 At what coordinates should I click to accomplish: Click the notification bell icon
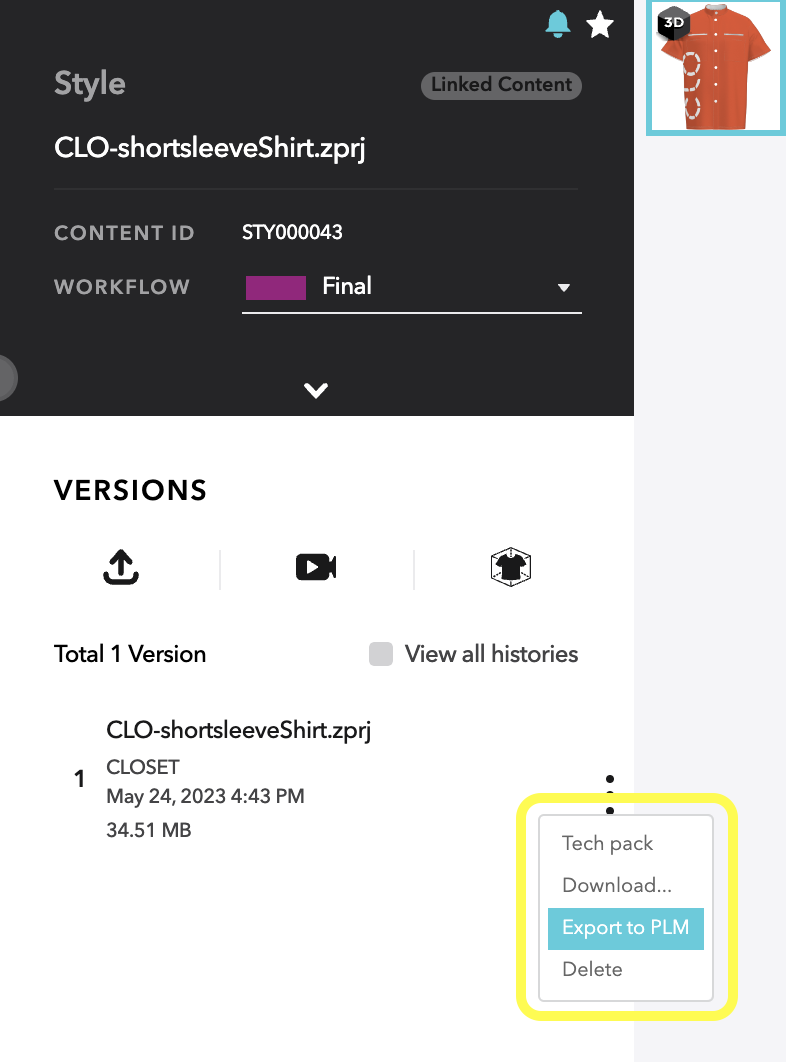[x=558, y=24]
